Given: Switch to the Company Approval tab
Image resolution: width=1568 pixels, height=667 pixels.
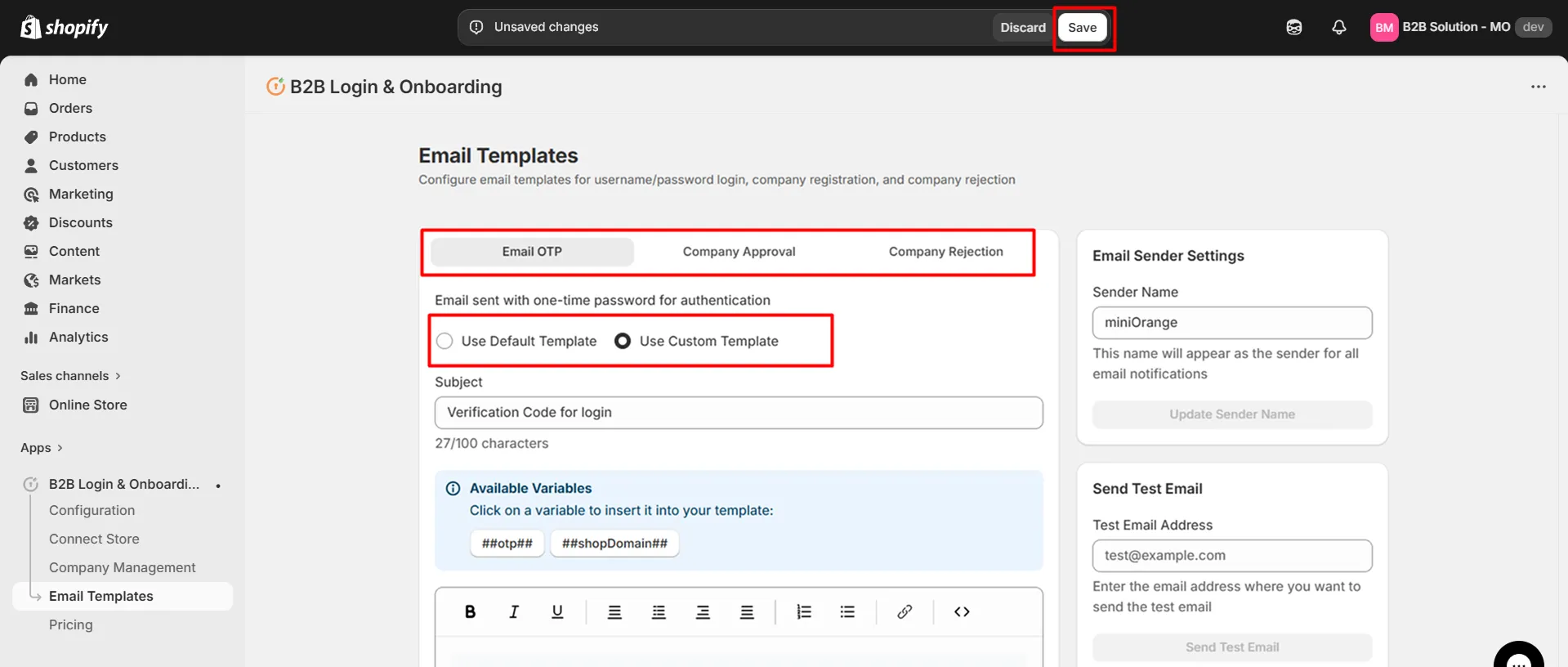Looking at the screenshot, I should (739, 252).
